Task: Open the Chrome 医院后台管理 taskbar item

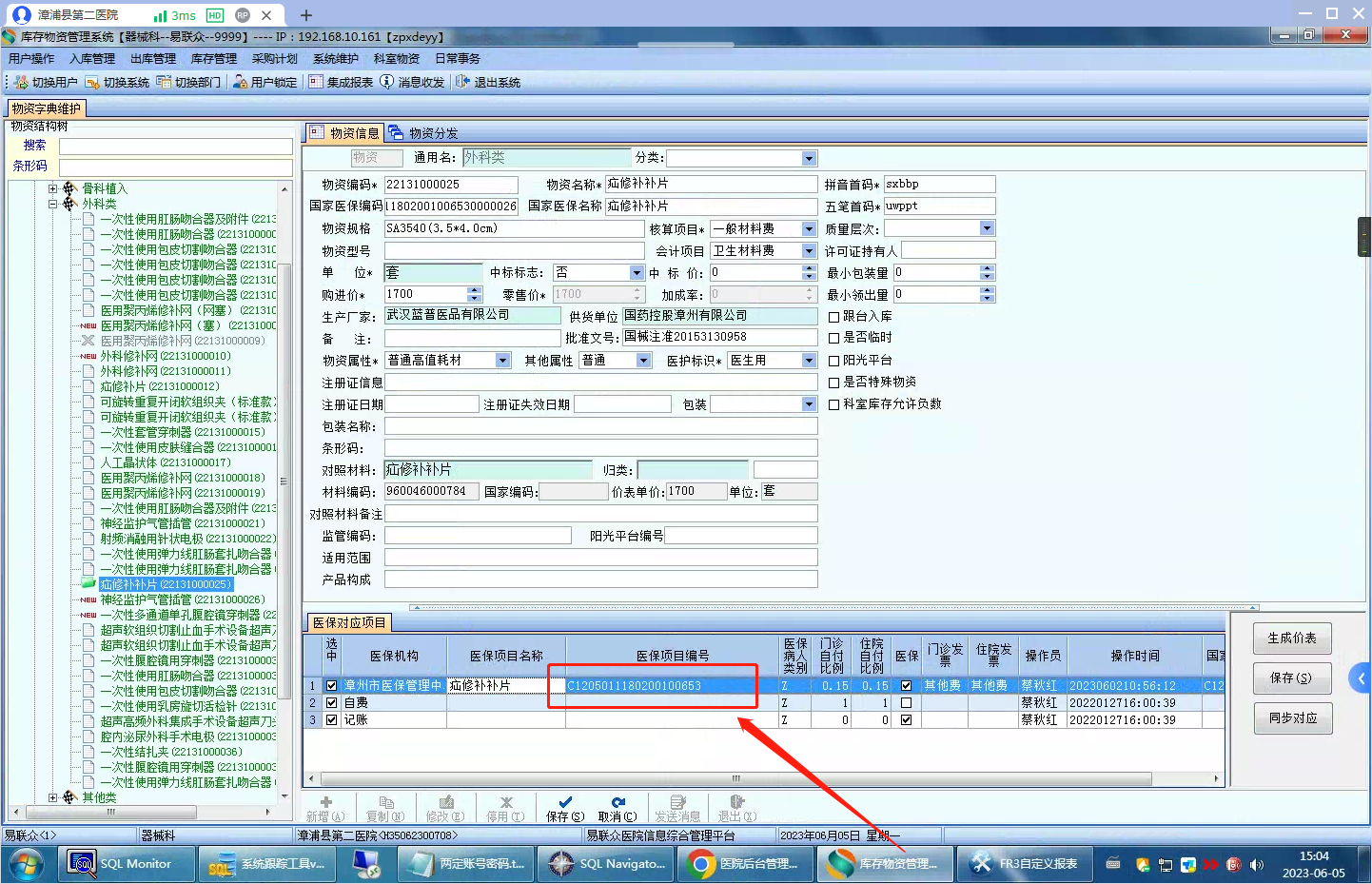Action: (x=747, y=864)
